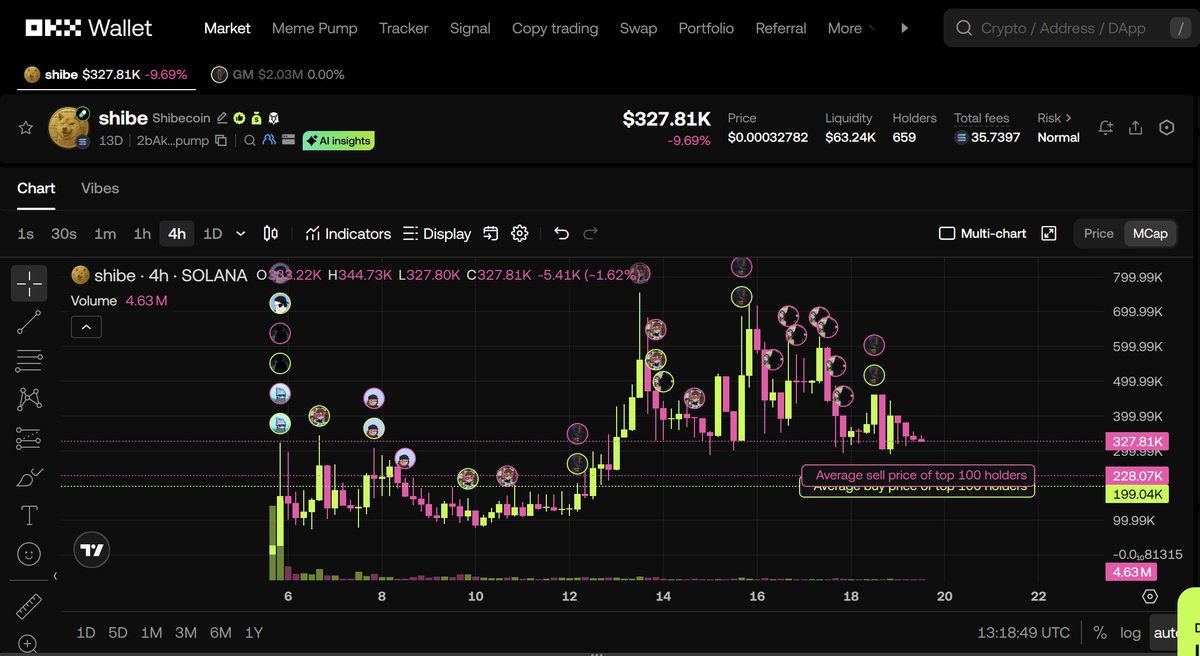Set the interval to 1h
The image size is (1200, 656).
pos(142,233)
